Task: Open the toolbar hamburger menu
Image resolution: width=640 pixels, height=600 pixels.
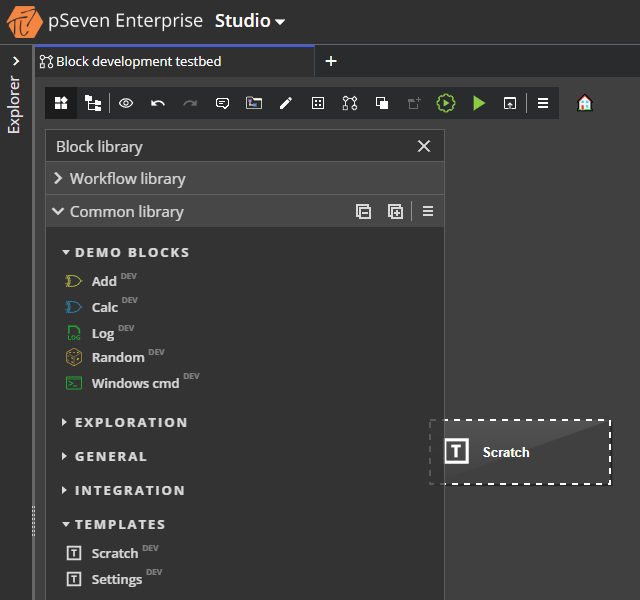Action: coord(543,103)
